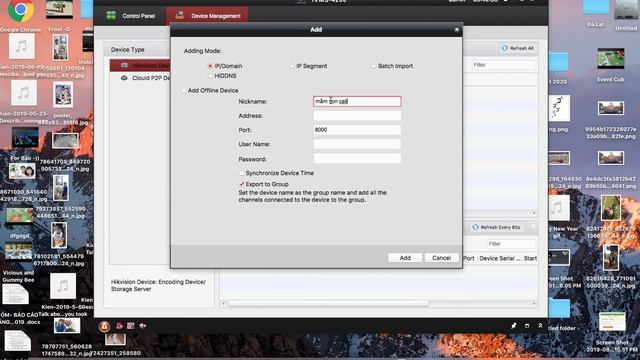The image size is (640, 360).
Task: Click the Cloud P2P device icon
Action: (x=124, y=78)
